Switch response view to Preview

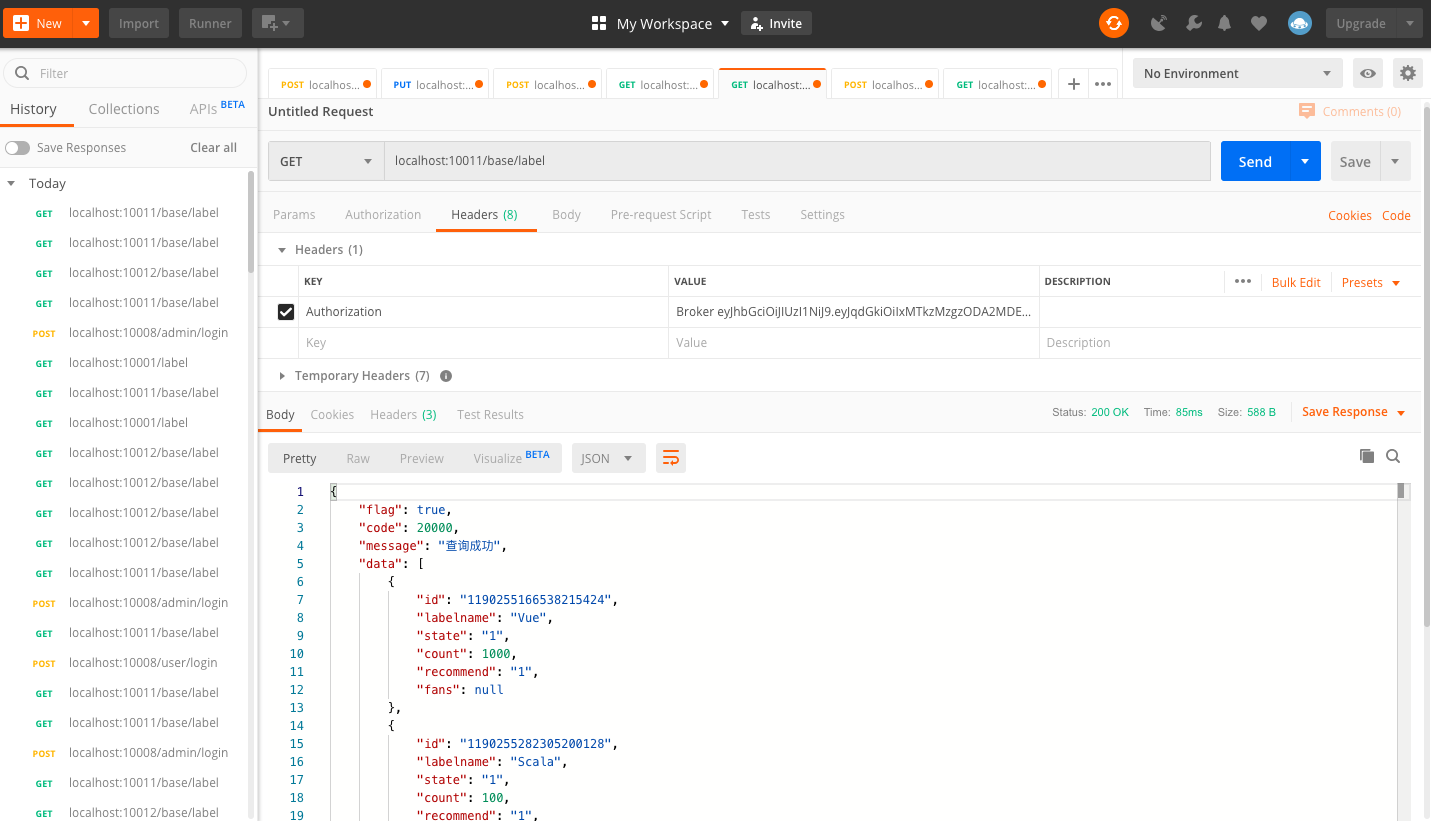tap(422, 458)
